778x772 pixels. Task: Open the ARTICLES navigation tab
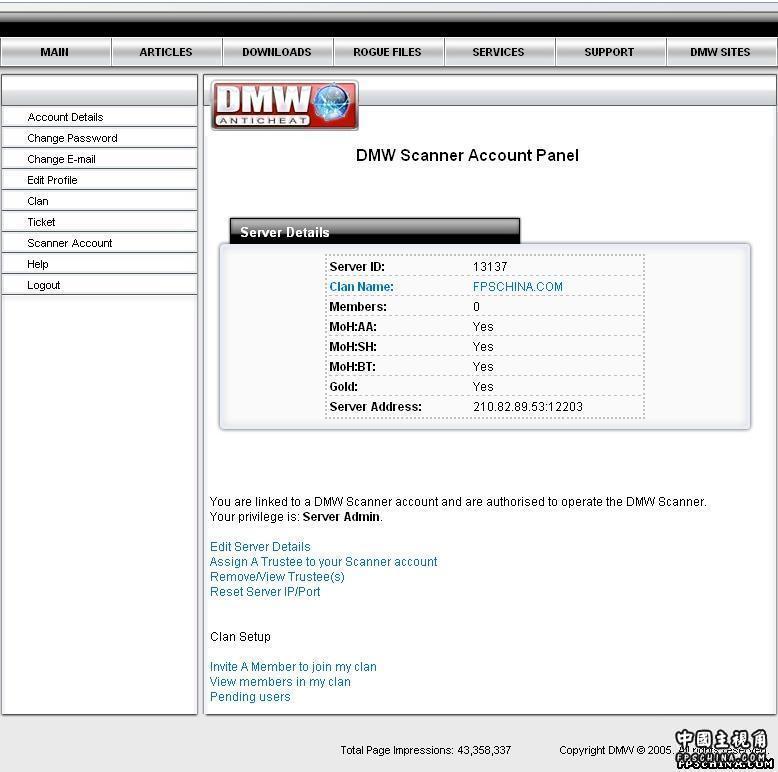(x=166, y=52)
